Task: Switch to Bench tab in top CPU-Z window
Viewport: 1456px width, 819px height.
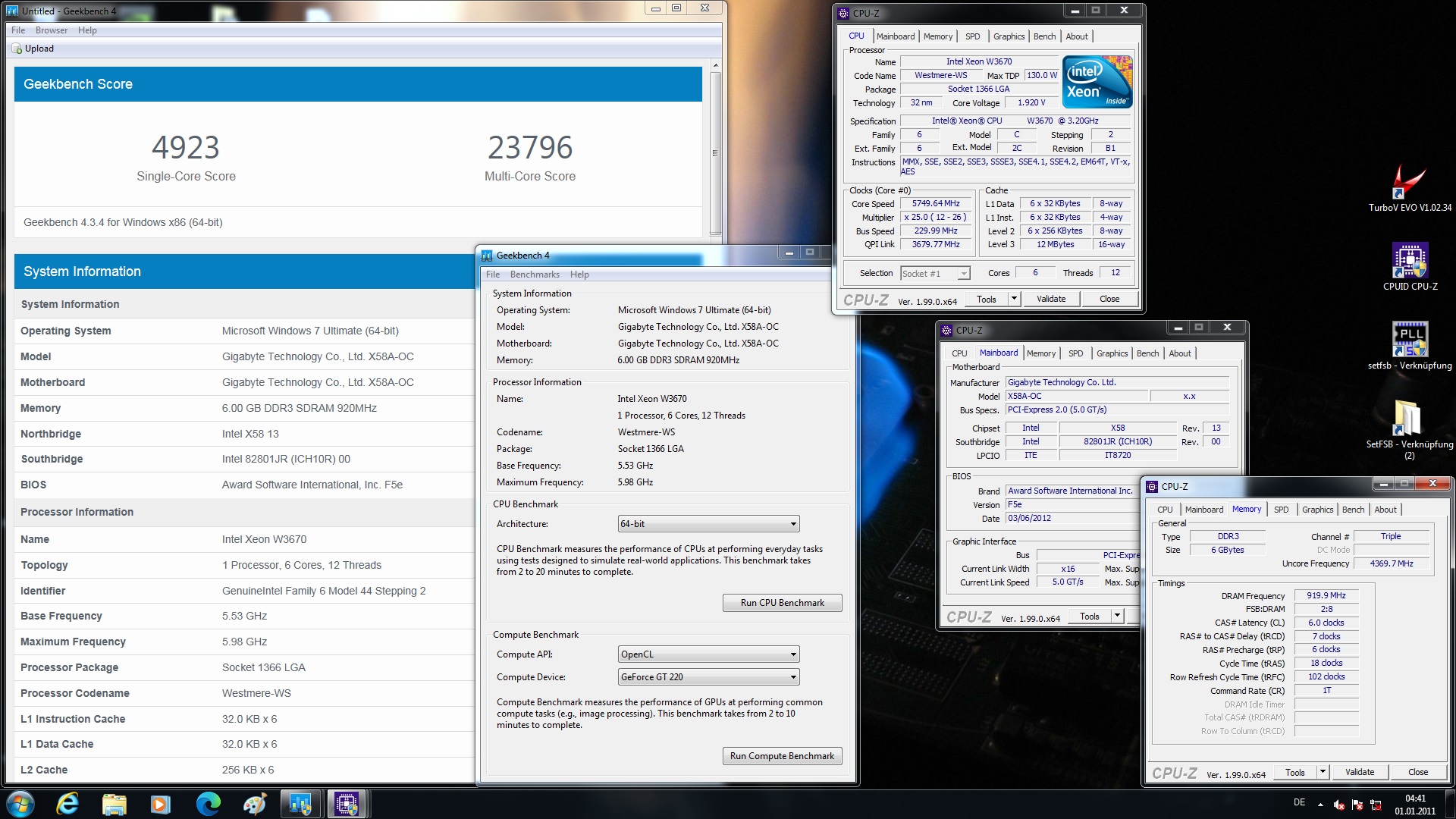Action: pos(1044,36)
